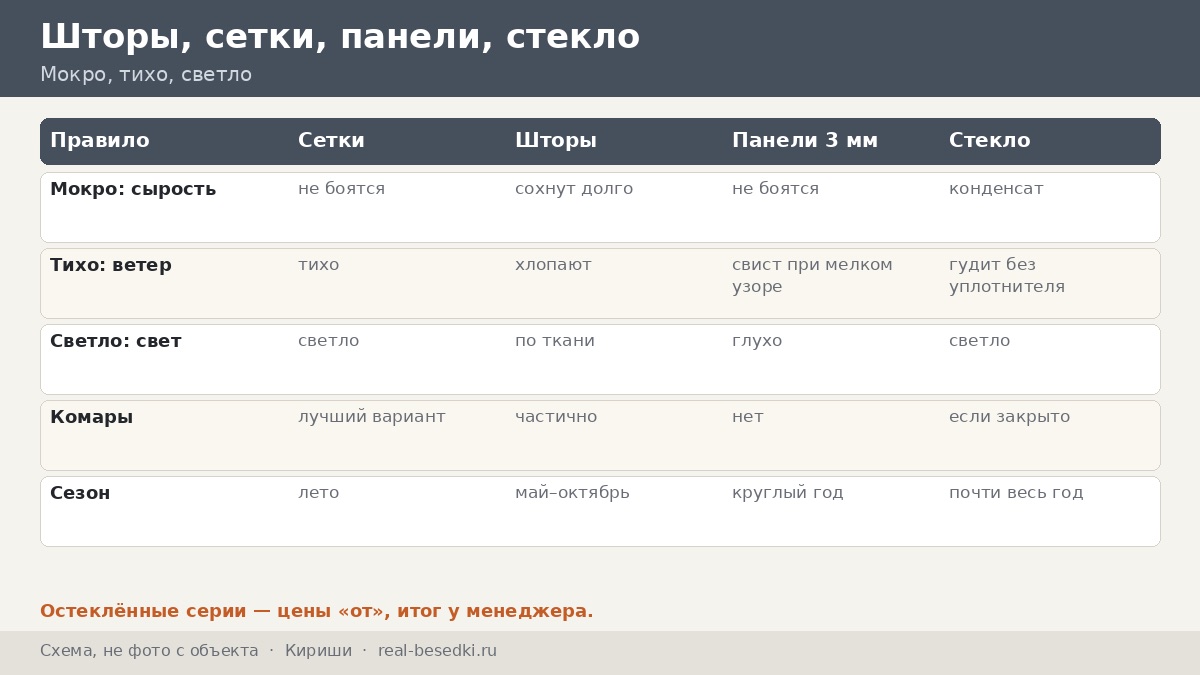Click the 'Комары' row label
The width and height of the screenshot is (1200, 675).
pos(92,417)
